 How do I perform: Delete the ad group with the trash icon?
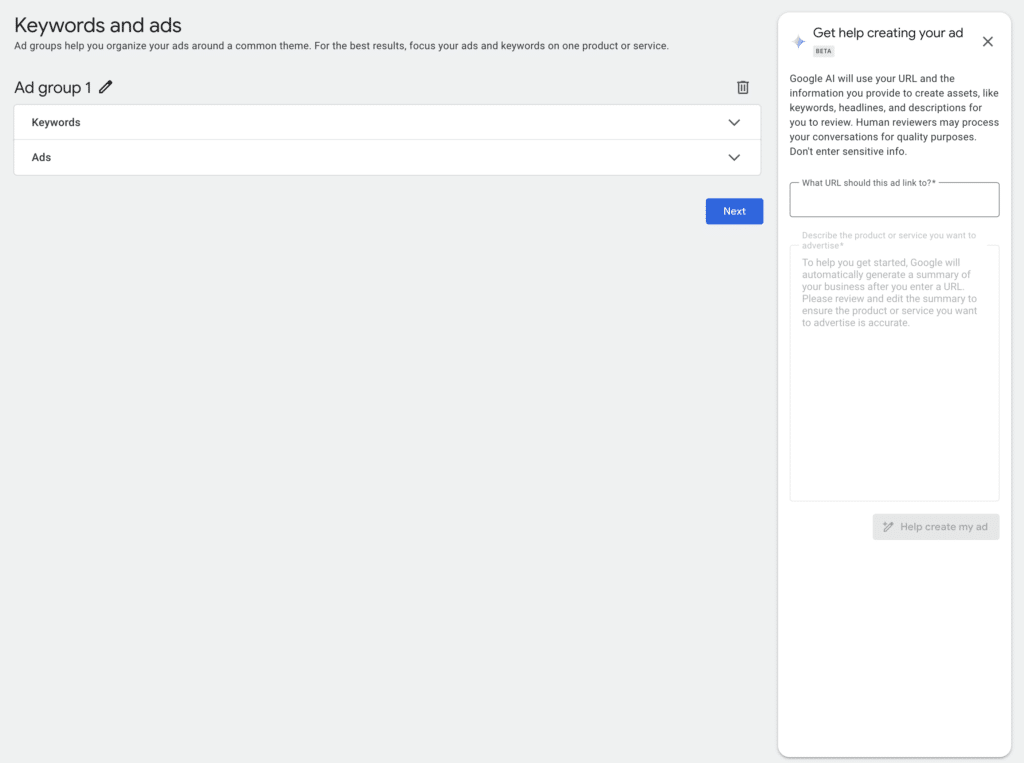click(x=743, y=88)
